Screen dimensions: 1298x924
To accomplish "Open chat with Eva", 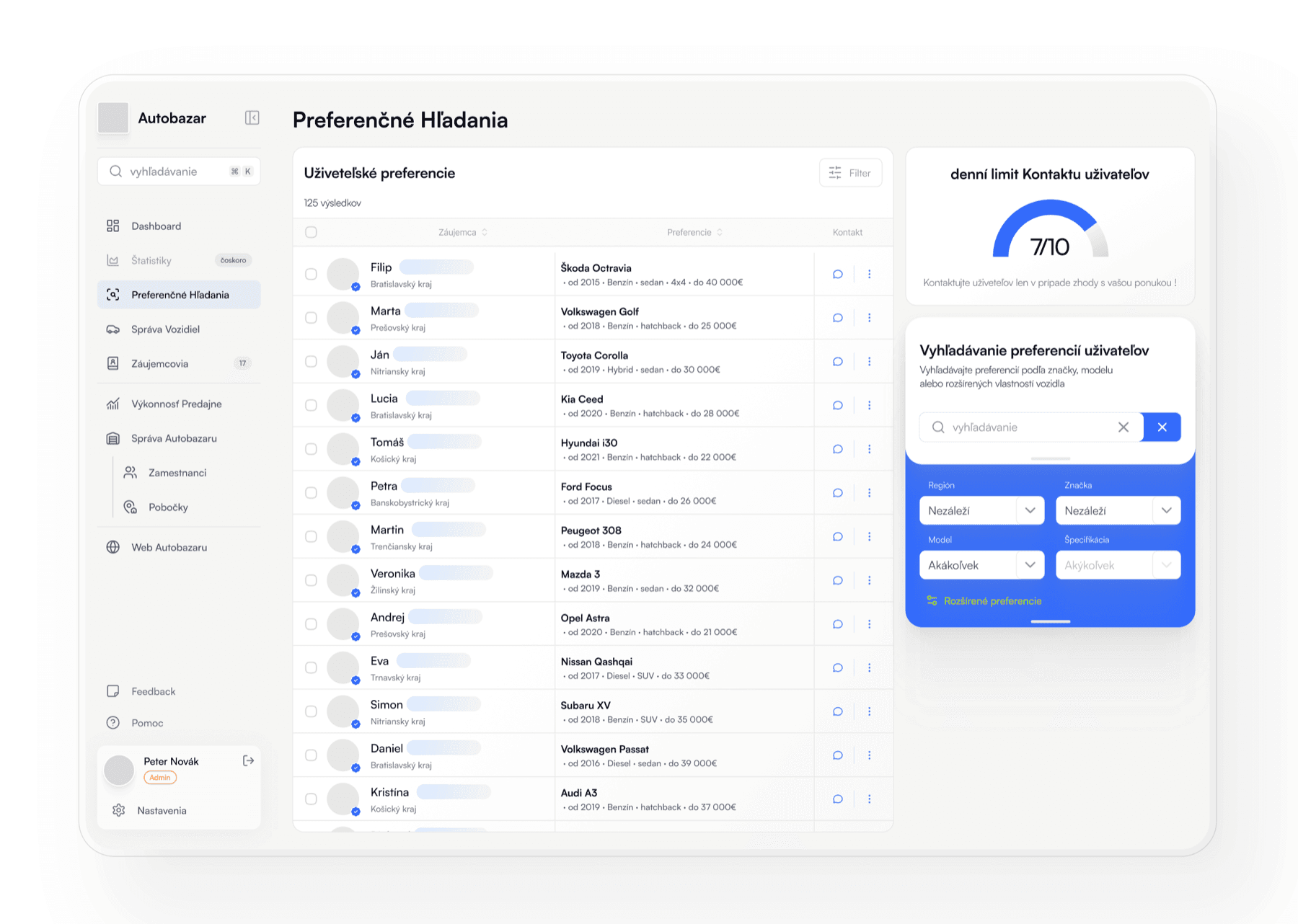I will 837,668.
